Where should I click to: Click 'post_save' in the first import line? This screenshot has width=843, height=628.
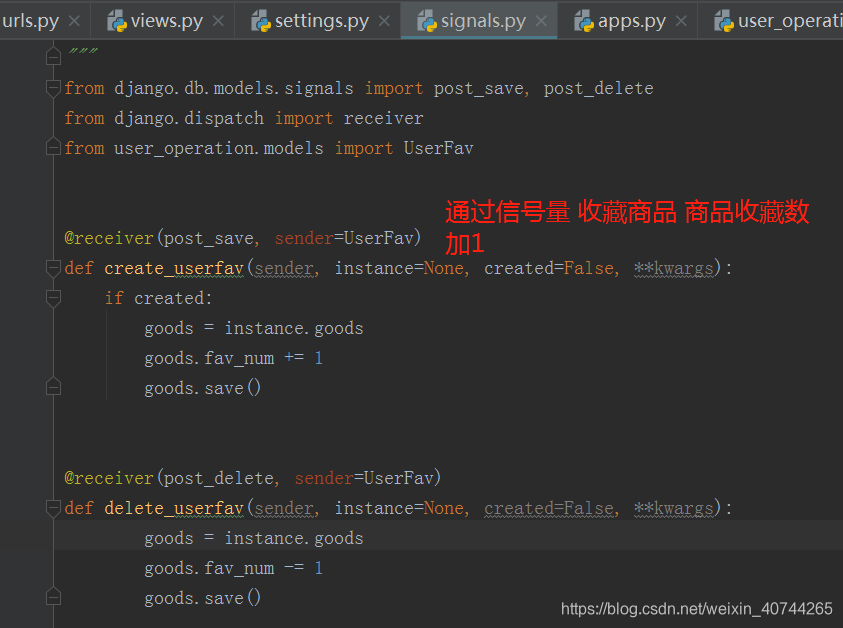coord(478,89)
